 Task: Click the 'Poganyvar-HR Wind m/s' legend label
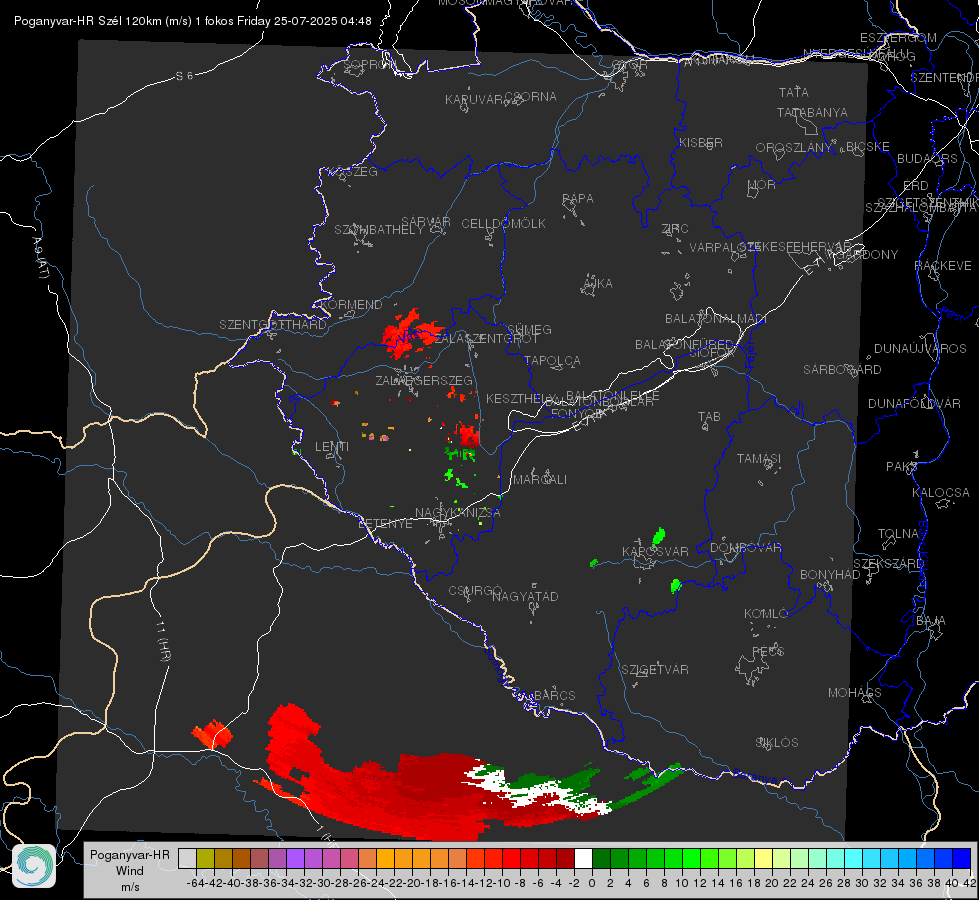[130, 871]
